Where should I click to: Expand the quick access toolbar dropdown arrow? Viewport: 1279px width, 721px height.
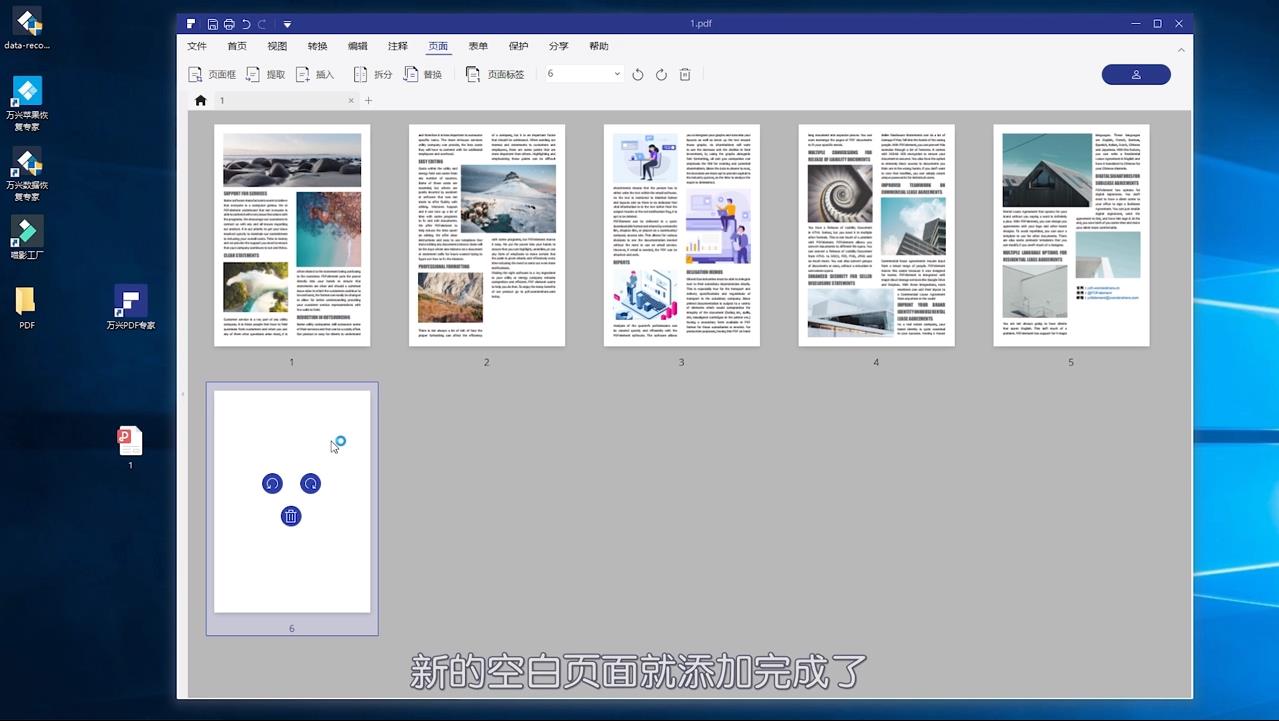click(x=287, y=24)
